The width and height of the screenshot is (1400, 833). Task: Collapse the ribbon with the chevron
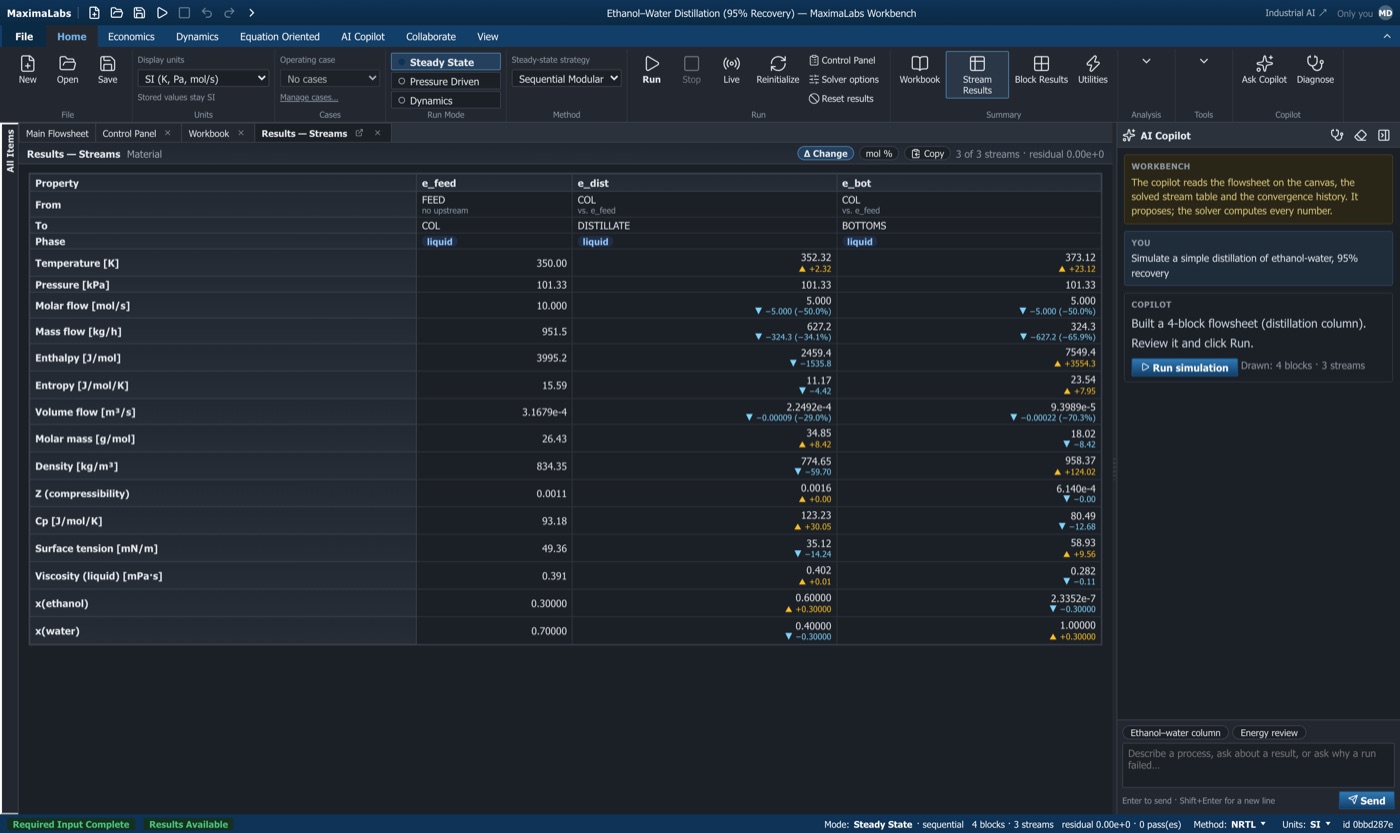pyautogui.click(x=1386, y=36)
